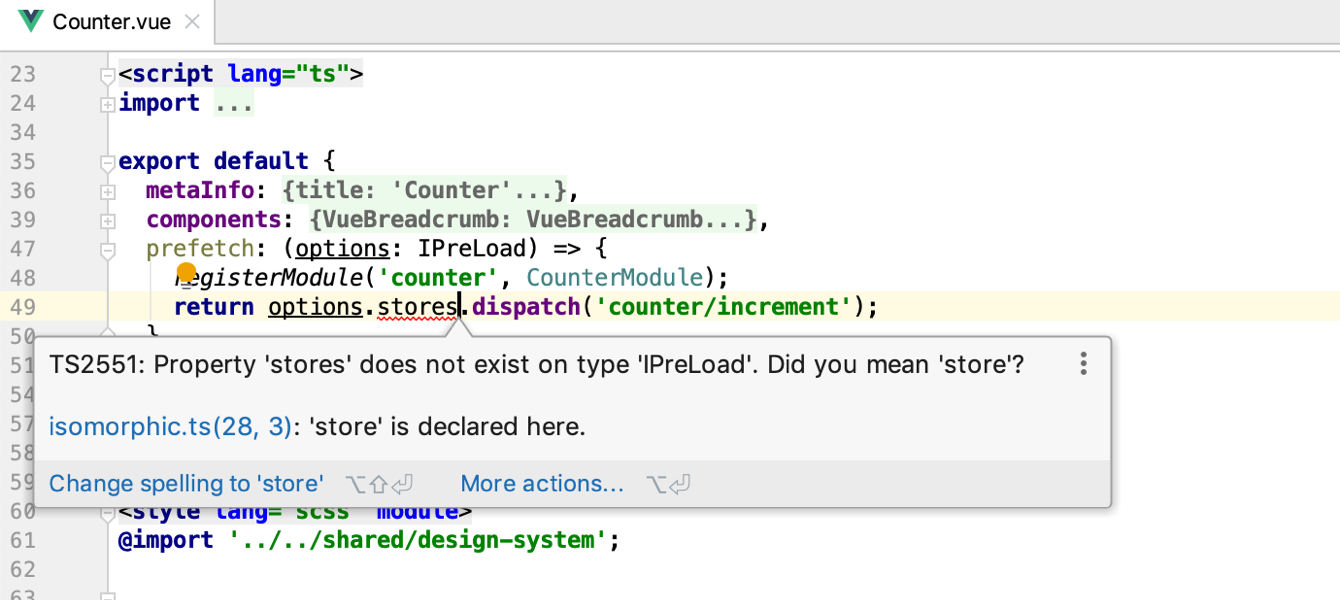Collapse the prefetch function at line 47

108,249
